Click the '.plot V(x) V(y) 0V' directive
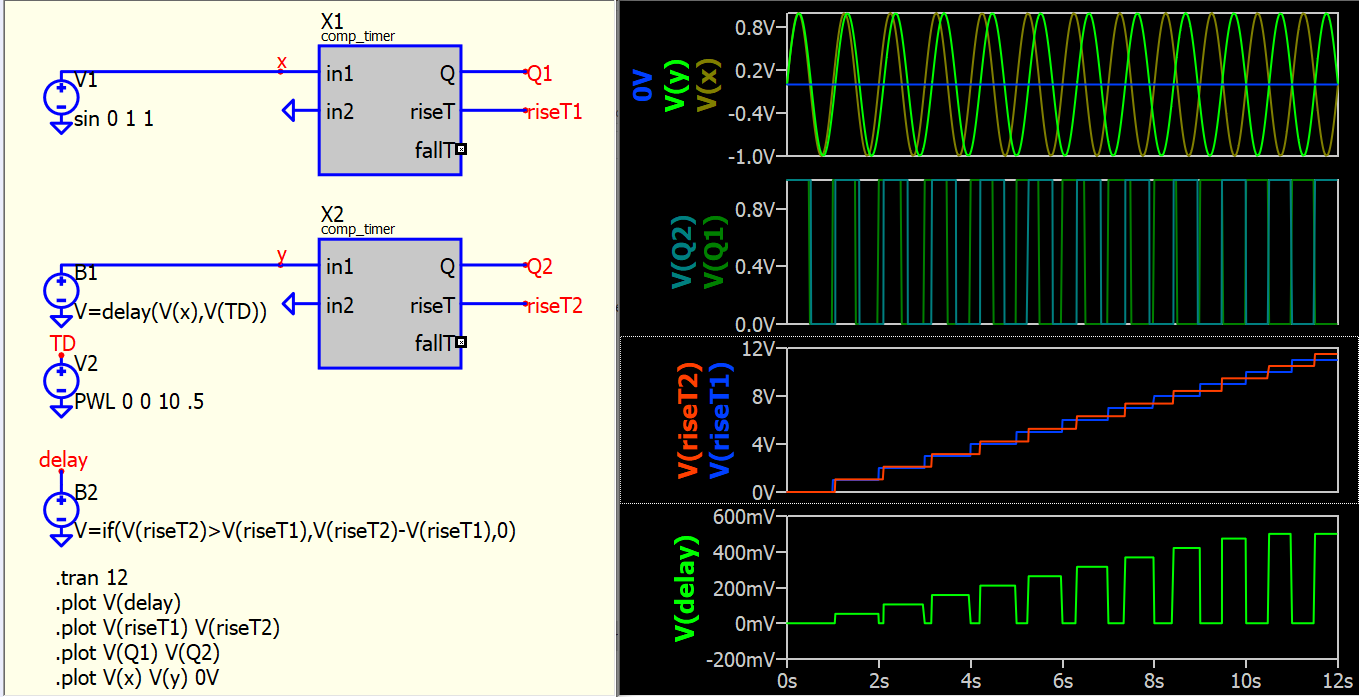 137,679
